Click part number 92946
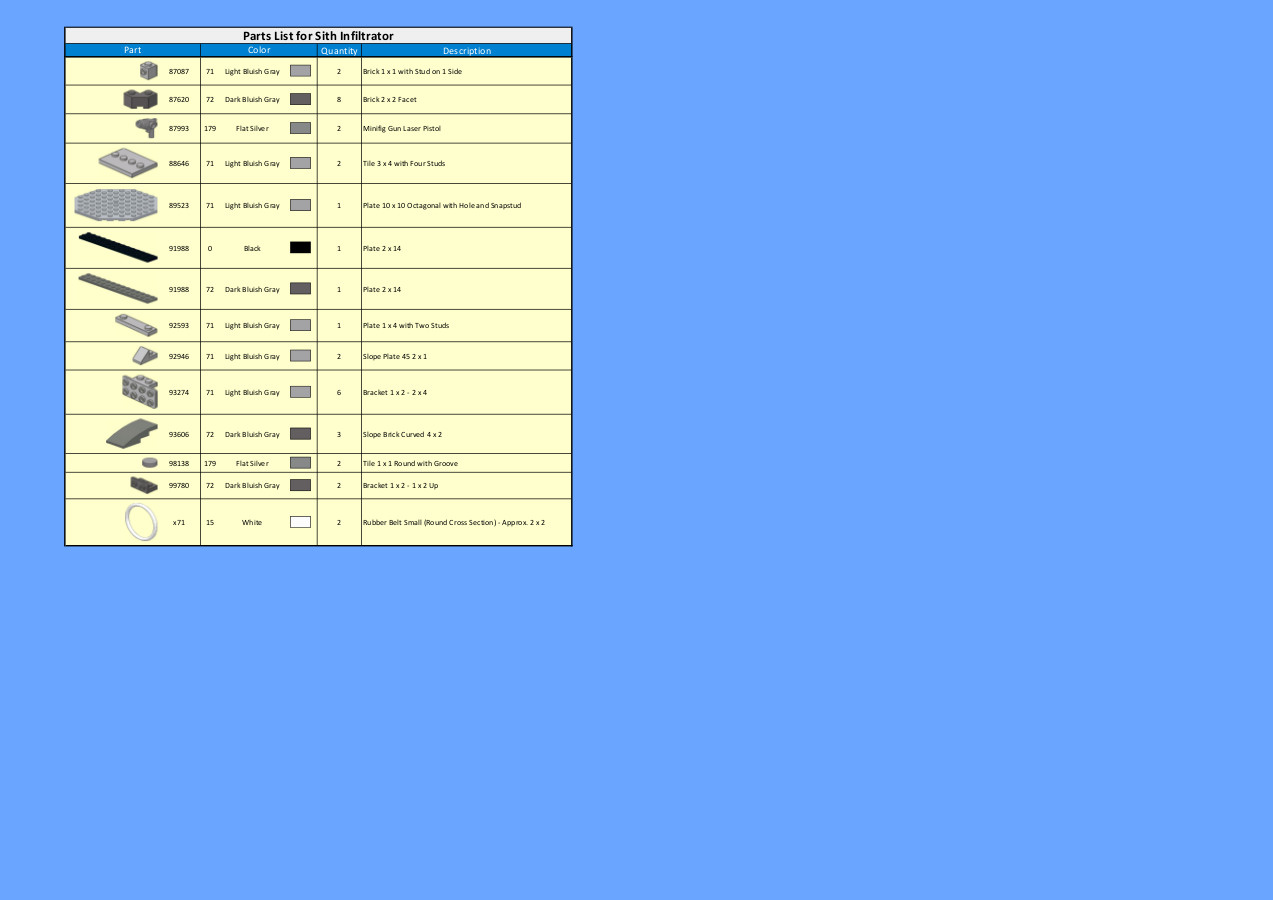This screenshot has width=1273, height=900. point(179,356)
